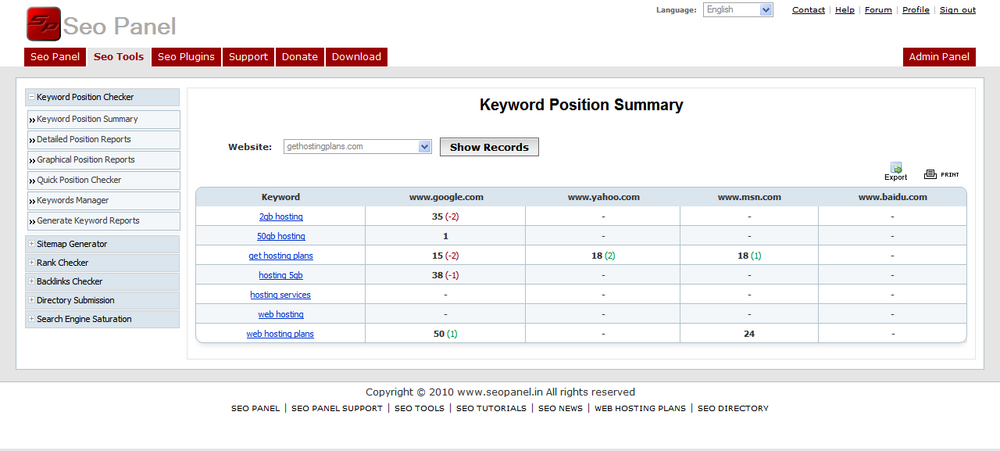Open the Download tab
1000x451 pixels.
tap(357, 57)
